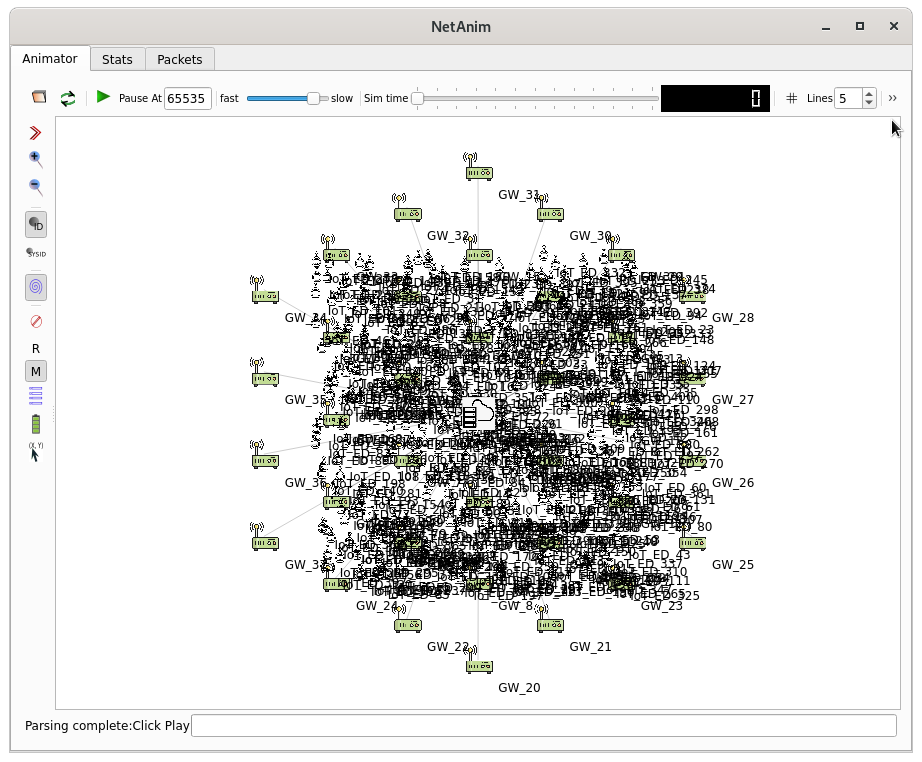Activate the X,Y mouse position tool
Viewport: 922px width, 762px height.
pos(35,452)
